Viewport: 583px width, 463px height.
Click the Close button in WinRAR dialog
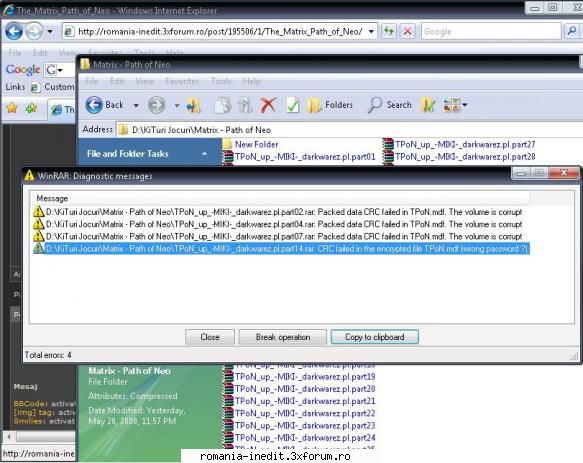point(210,337)
